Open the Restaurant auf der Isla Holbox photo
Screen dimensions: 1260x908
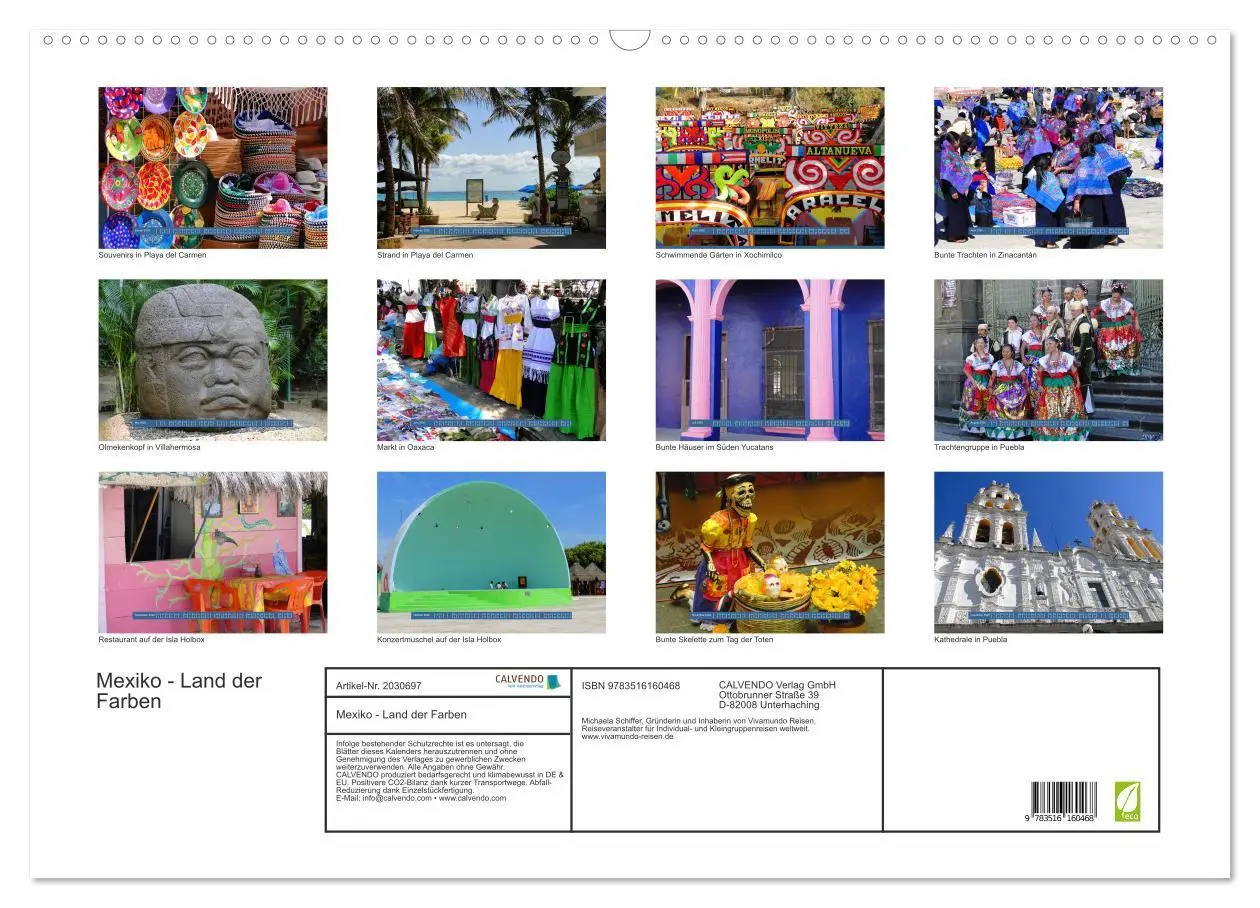213,553
